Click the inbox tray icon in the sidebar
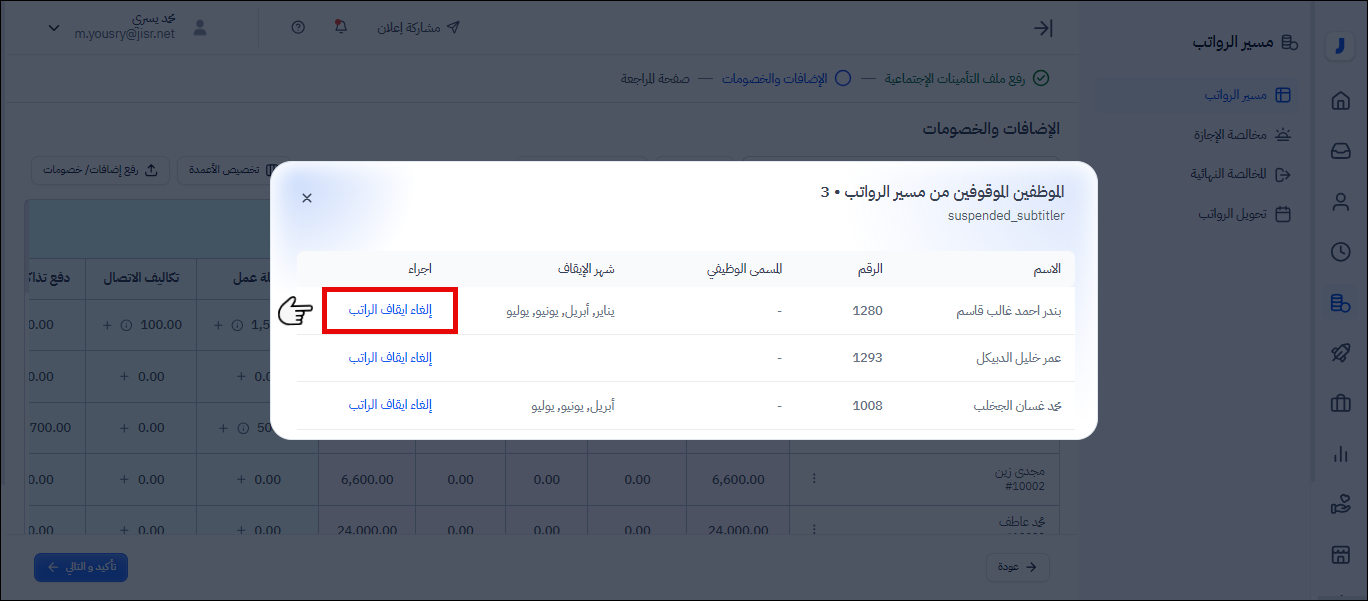 pos(1340,151)
